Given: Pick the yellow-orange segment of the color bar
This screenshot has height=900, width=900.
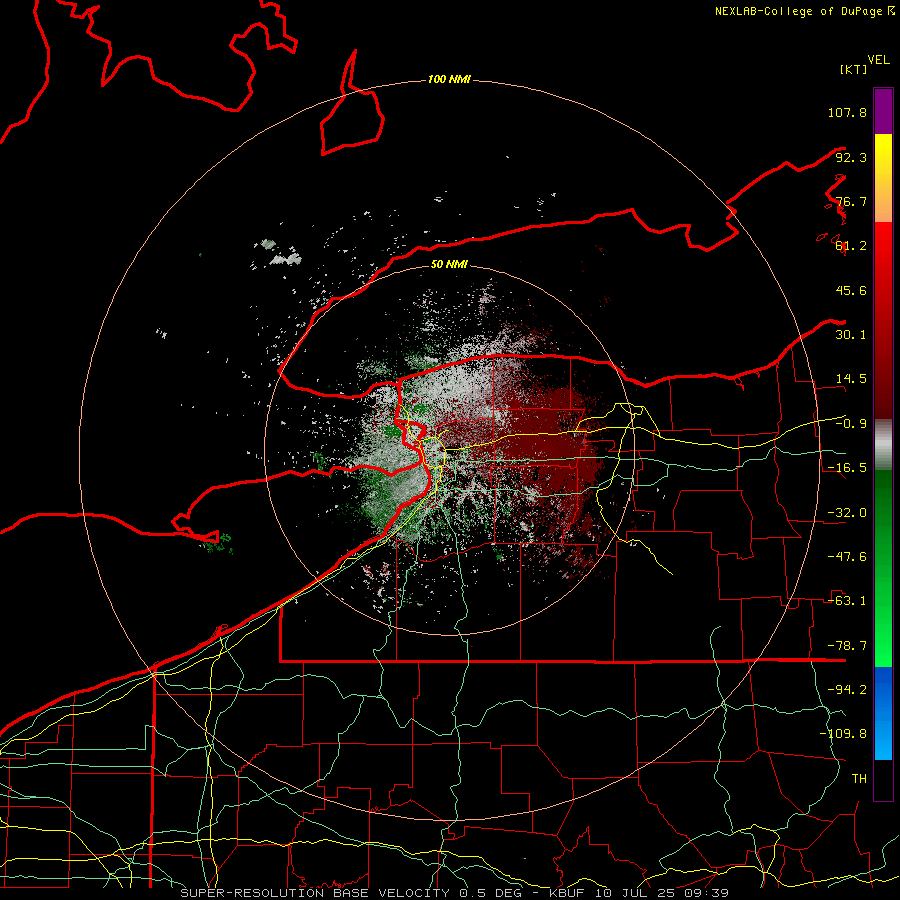Looking at the screenshot, I should pos(883,178).
